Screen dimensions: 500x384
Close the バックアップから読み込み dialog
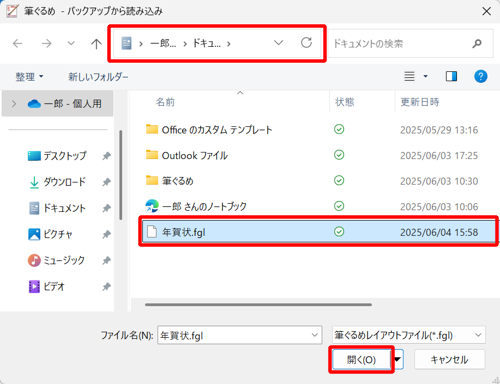[486, 11]
